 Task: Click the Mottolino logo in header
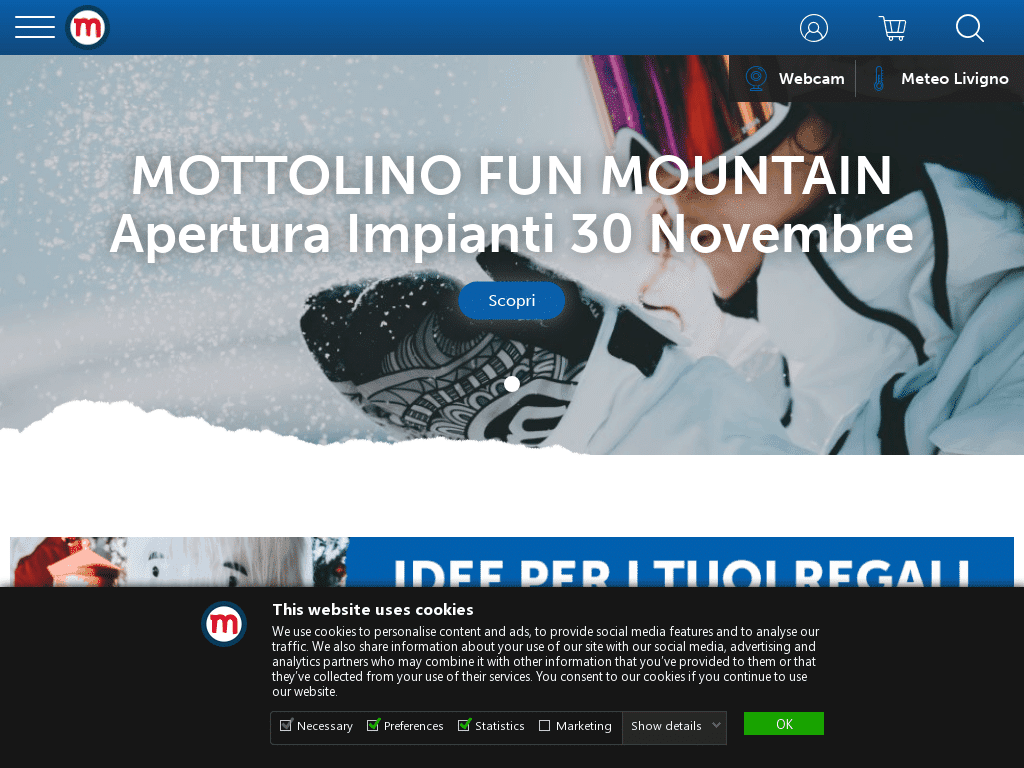click(x=88, y=27)
